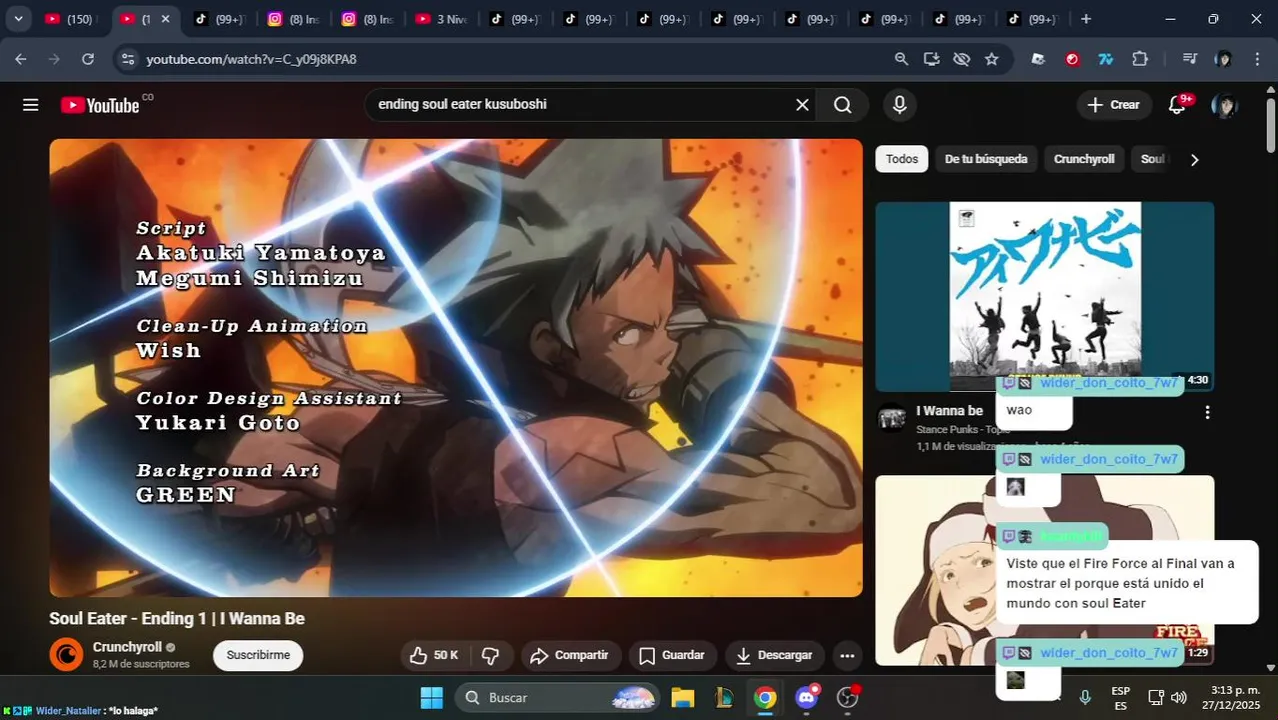
Task: Save video using the Guardar button
Action: click(x=672, y=656)
